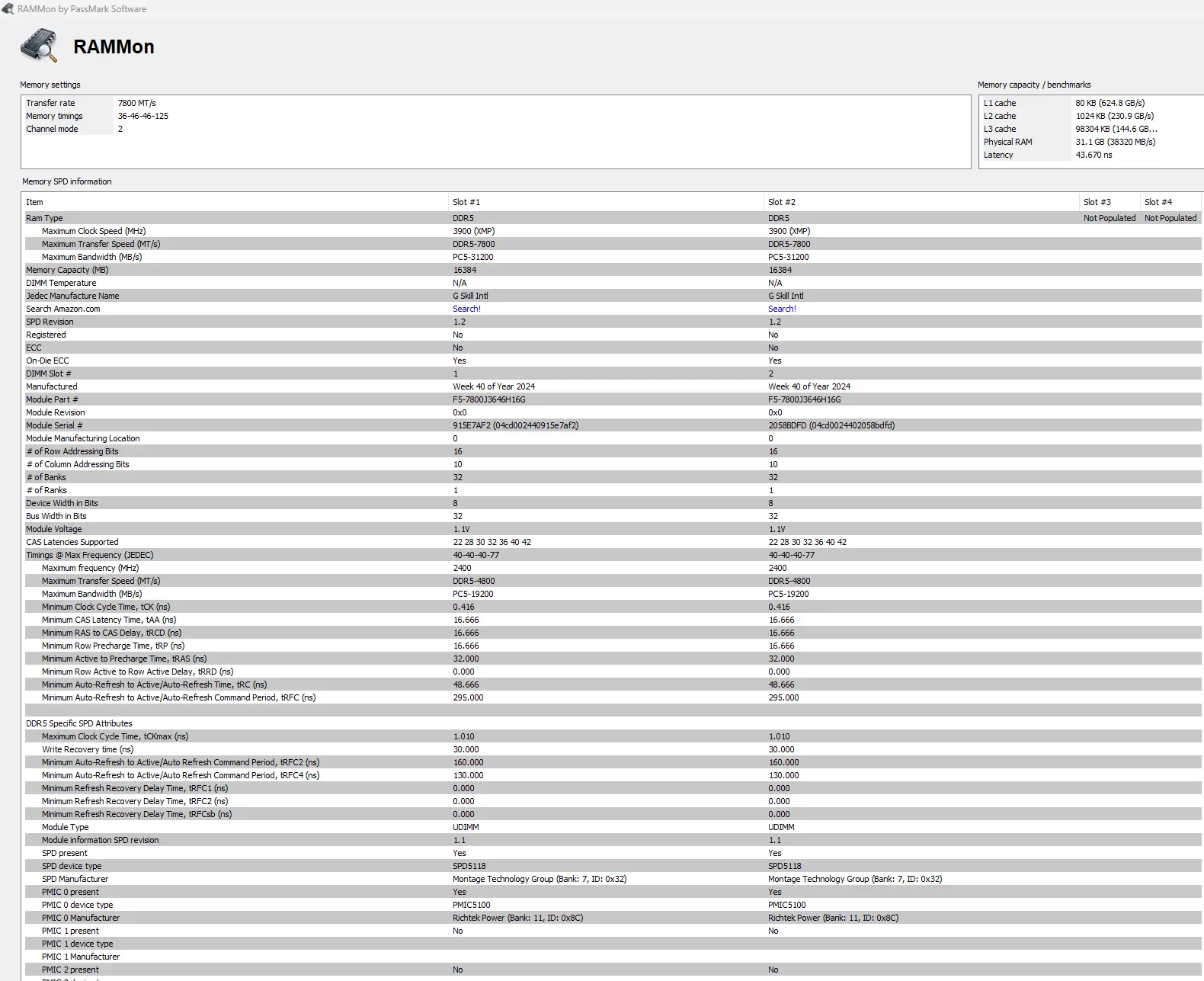Select "1.1V" in the Slot #2 column
Image resolution: width=1204 pixels, height=981 pixels.
point(777,529)
